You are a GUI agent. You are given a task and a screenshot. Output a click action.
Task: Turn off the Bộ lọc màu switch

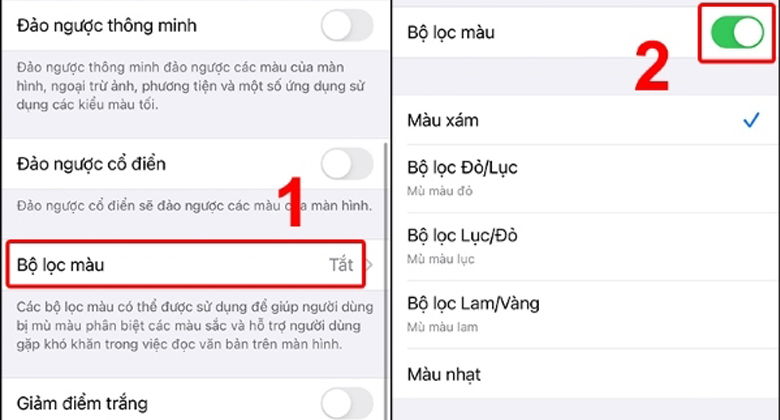click(x=737, y=32)
